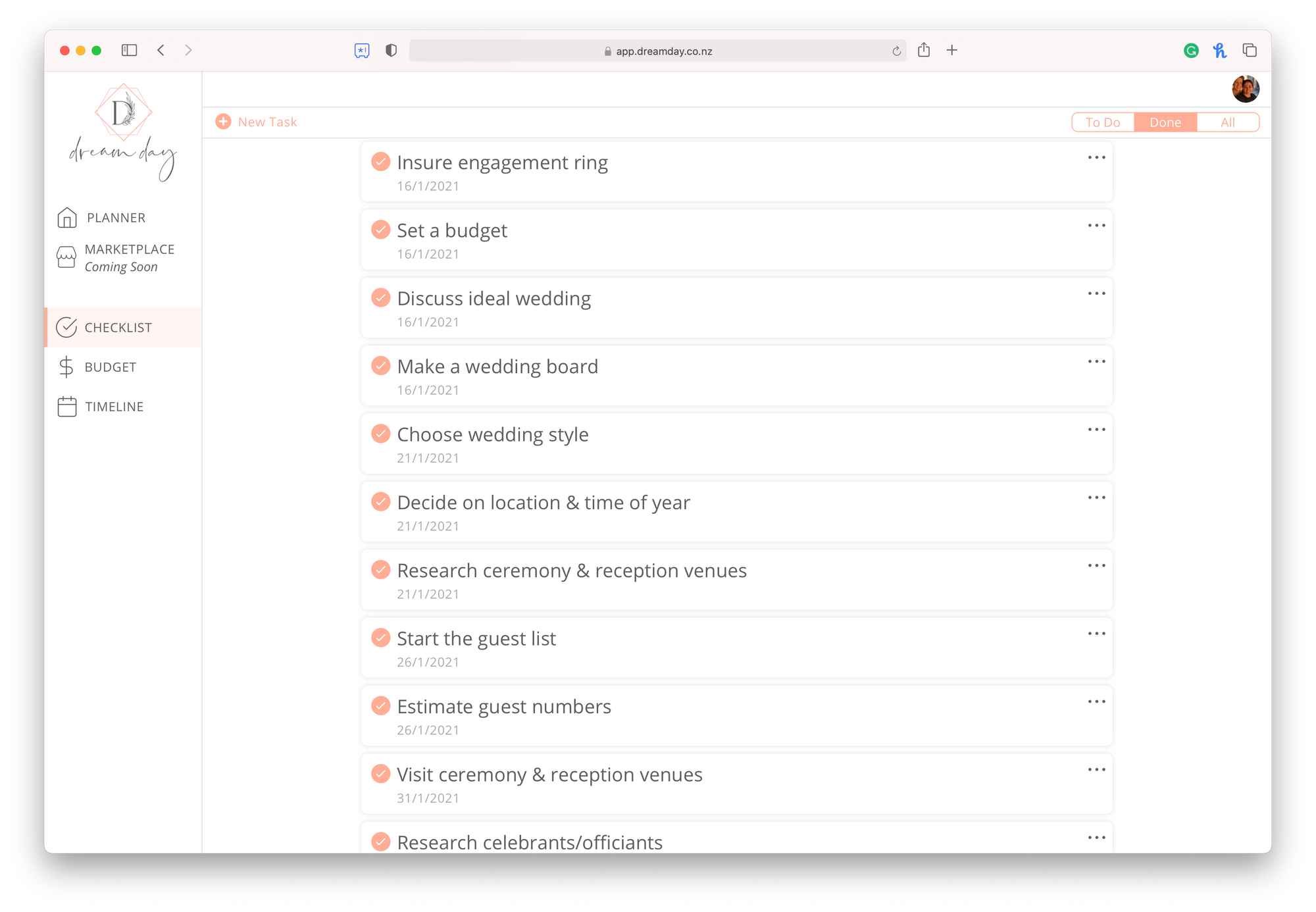Click the user profile avatar
This screenshot has width=1316, height=912.
pyautogui.click(x=1245, y=89)
